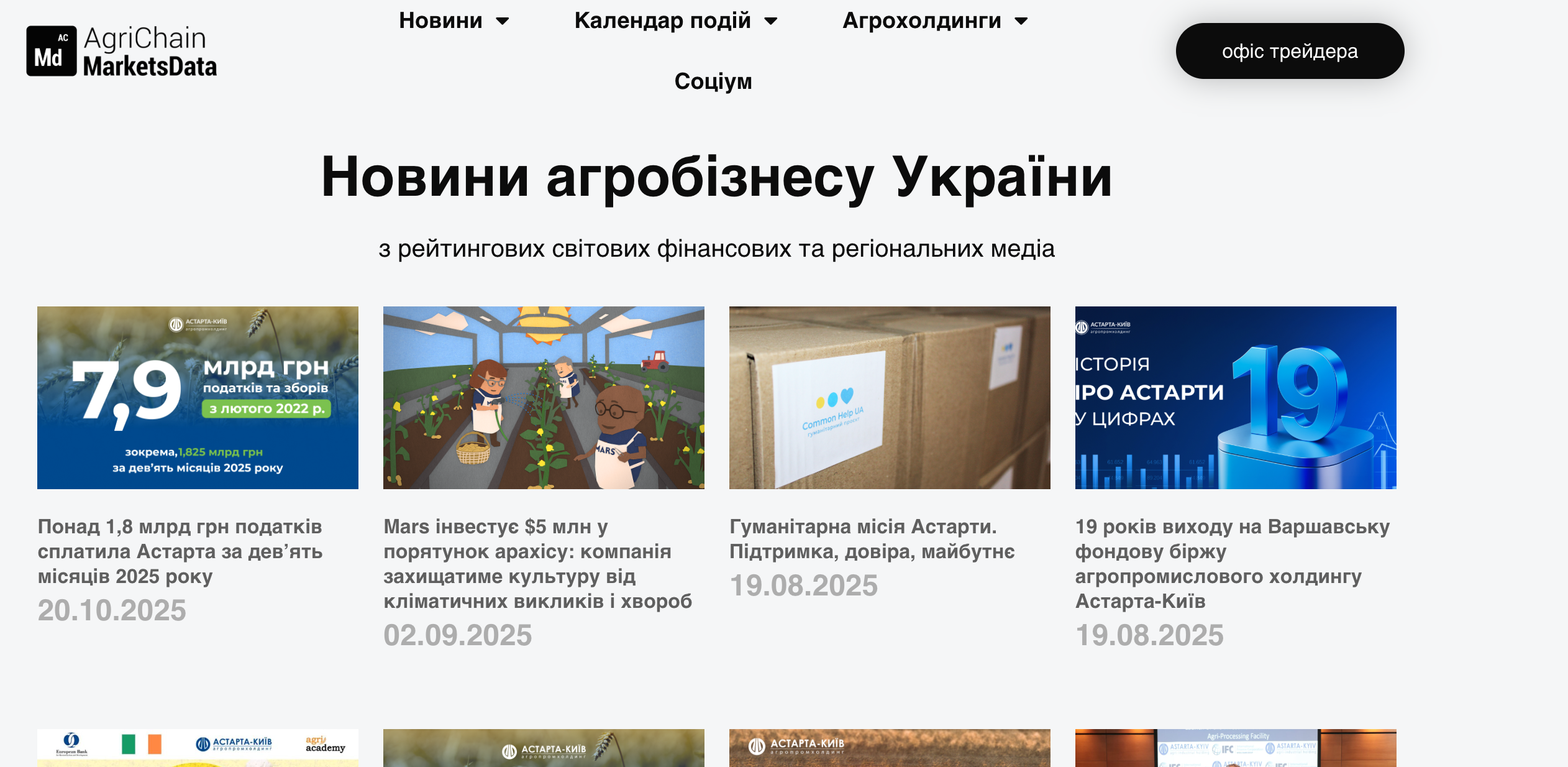The height and width of the screenshot is (767, 1568).
Task: Read article 19 років виходу на Варшавську біржу
Action: pos(1233,564)
